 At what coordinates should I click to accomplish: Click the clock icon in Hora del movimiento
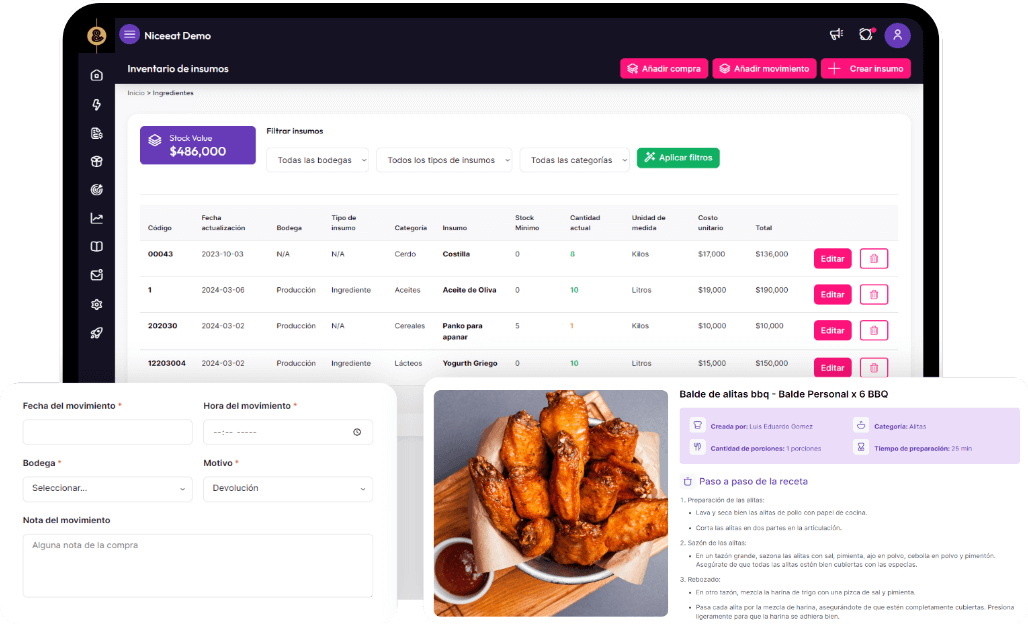(x=356, y=432)
